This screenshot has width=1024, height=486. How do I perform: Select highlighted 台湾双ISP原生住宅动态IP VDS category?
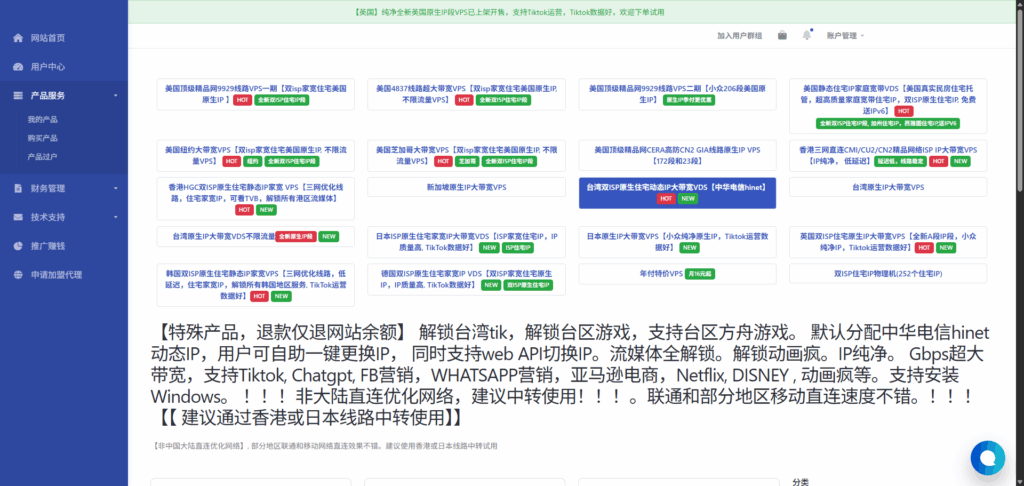[677, 193]
